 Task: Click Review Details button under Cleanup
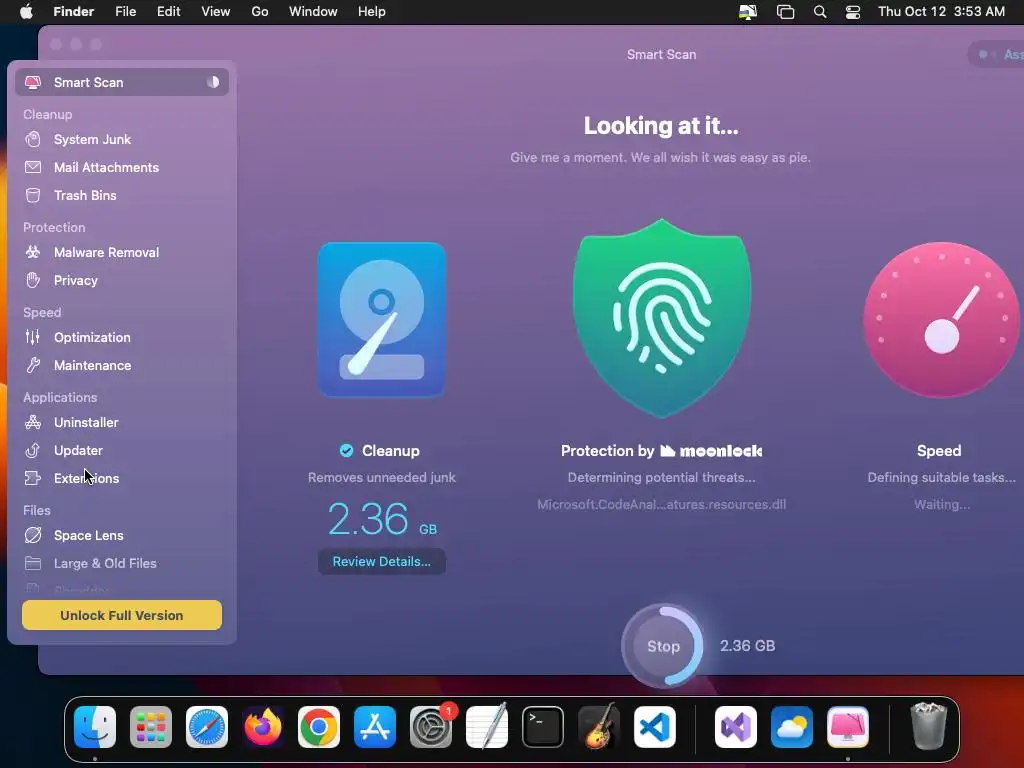coord(382,562)
